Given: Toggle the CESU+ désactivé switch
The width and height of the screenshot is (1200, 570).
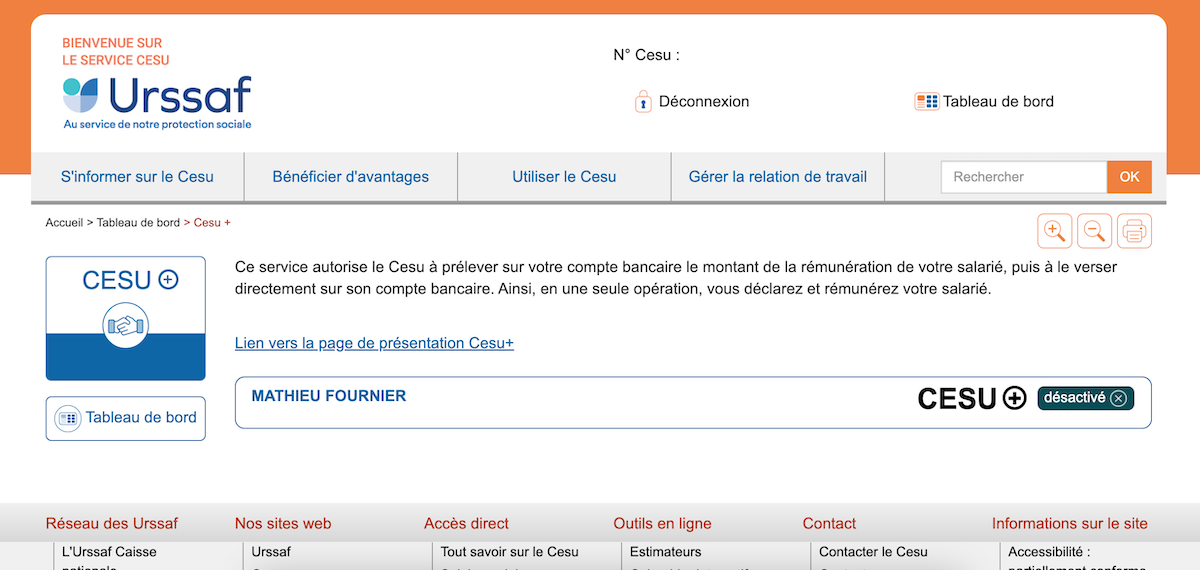Looking at the screenshot, I should pos(1086,398).
